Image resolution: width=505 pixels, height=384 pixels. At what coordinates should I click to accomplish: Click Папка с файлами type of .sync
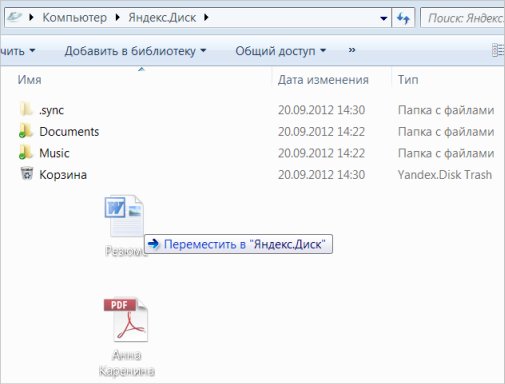pyautogui.click(x=446, y=110)
